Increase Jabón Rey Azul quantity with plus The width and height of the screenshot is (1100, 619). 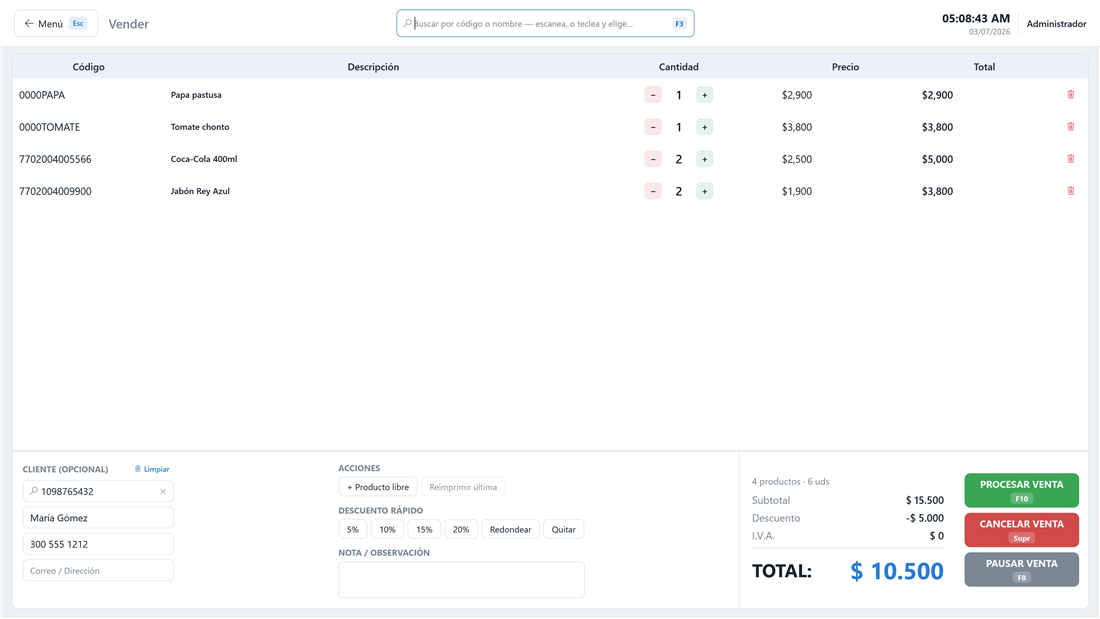coord(704,191)
